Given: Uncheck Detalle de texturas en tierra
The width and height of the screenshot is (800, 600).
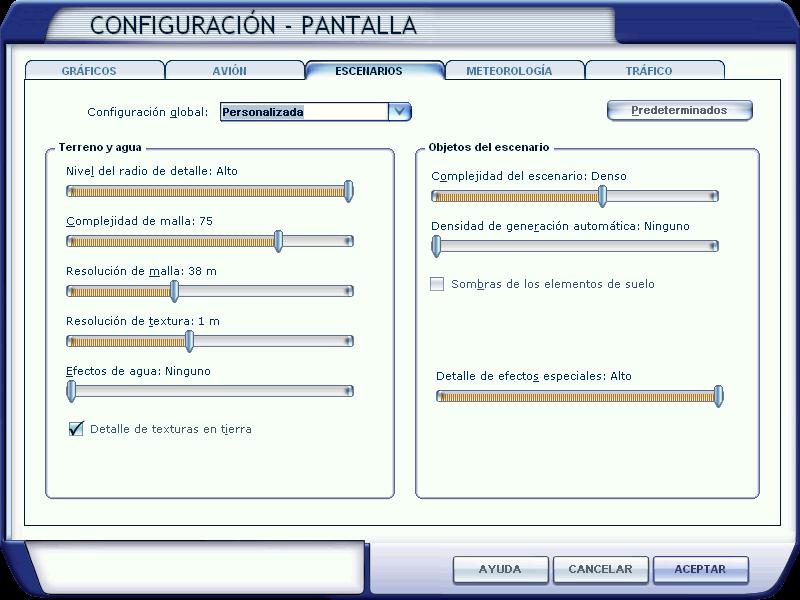Looking at the screenshot, I should coord(76,429).
